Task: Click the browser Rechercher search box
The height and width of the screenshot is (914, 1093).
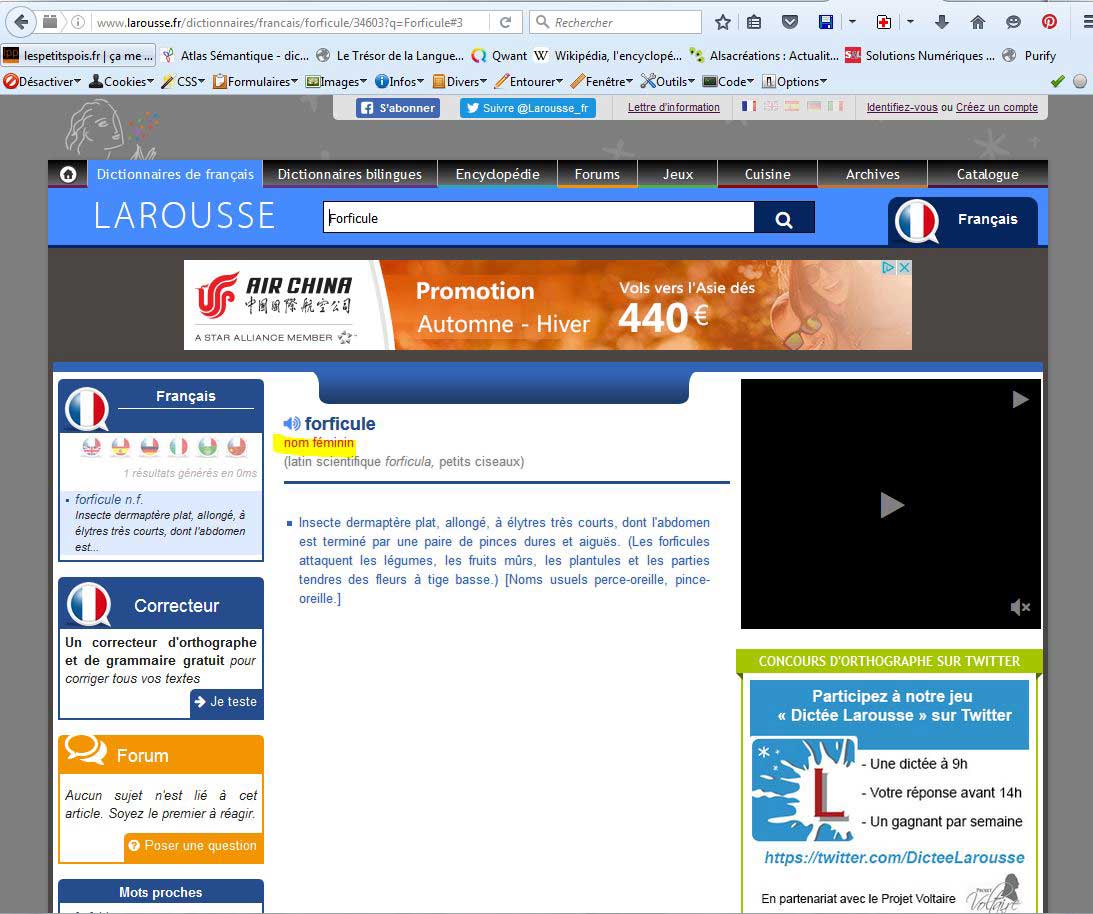Action: click(x=616, y=22)
